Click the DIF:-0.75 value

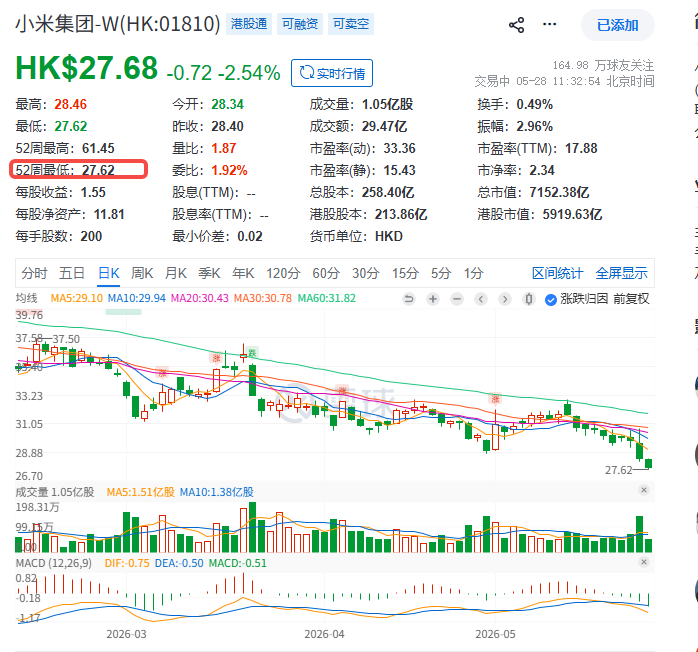(x=127, y=563)
